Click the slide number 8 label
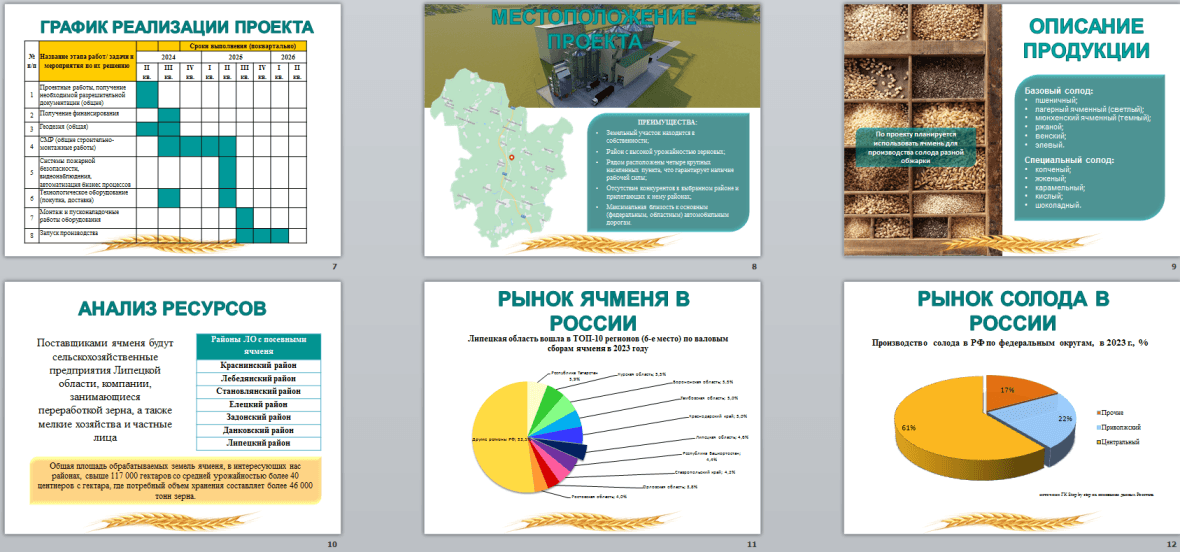Image resolution: width=1180 pixels, height=552 pixels. (x=753, y=267)
